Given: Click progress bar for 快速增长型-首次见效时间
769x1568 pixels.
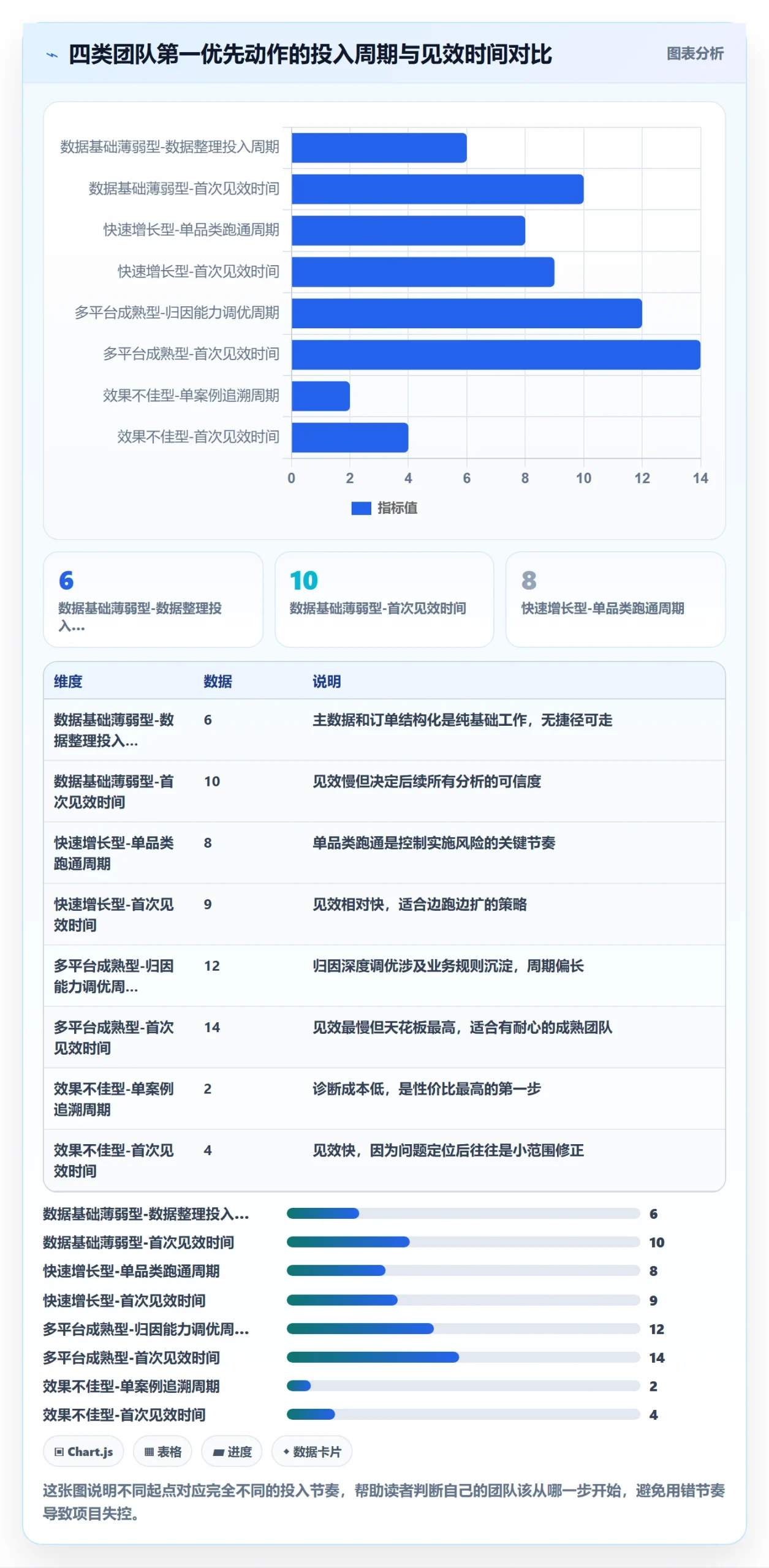Looking at the screenshot, I should coord(463,1300).
